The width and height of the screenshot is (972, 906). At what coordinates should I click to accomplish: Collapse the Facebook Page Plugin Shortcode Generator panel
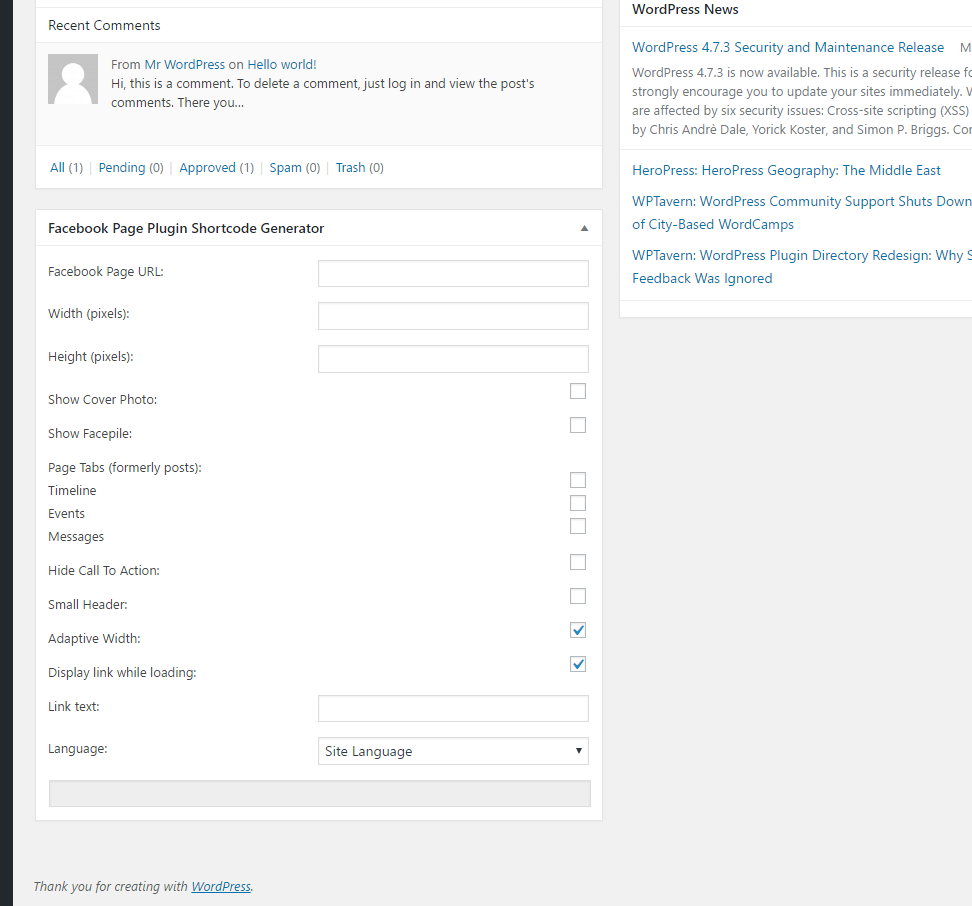click(584, 229)
